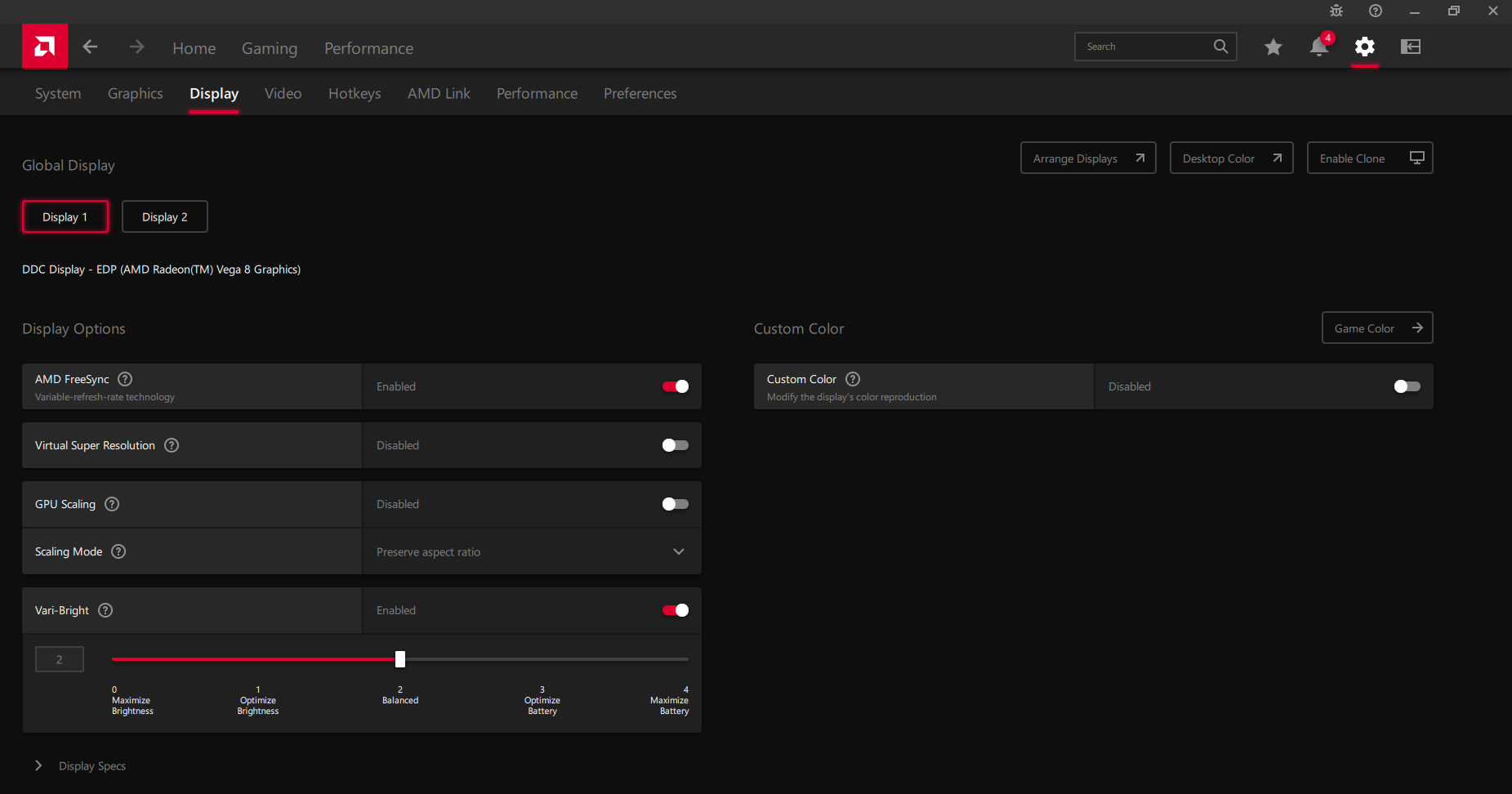Open Scaling Mode dropdown

tap(532, 551)
